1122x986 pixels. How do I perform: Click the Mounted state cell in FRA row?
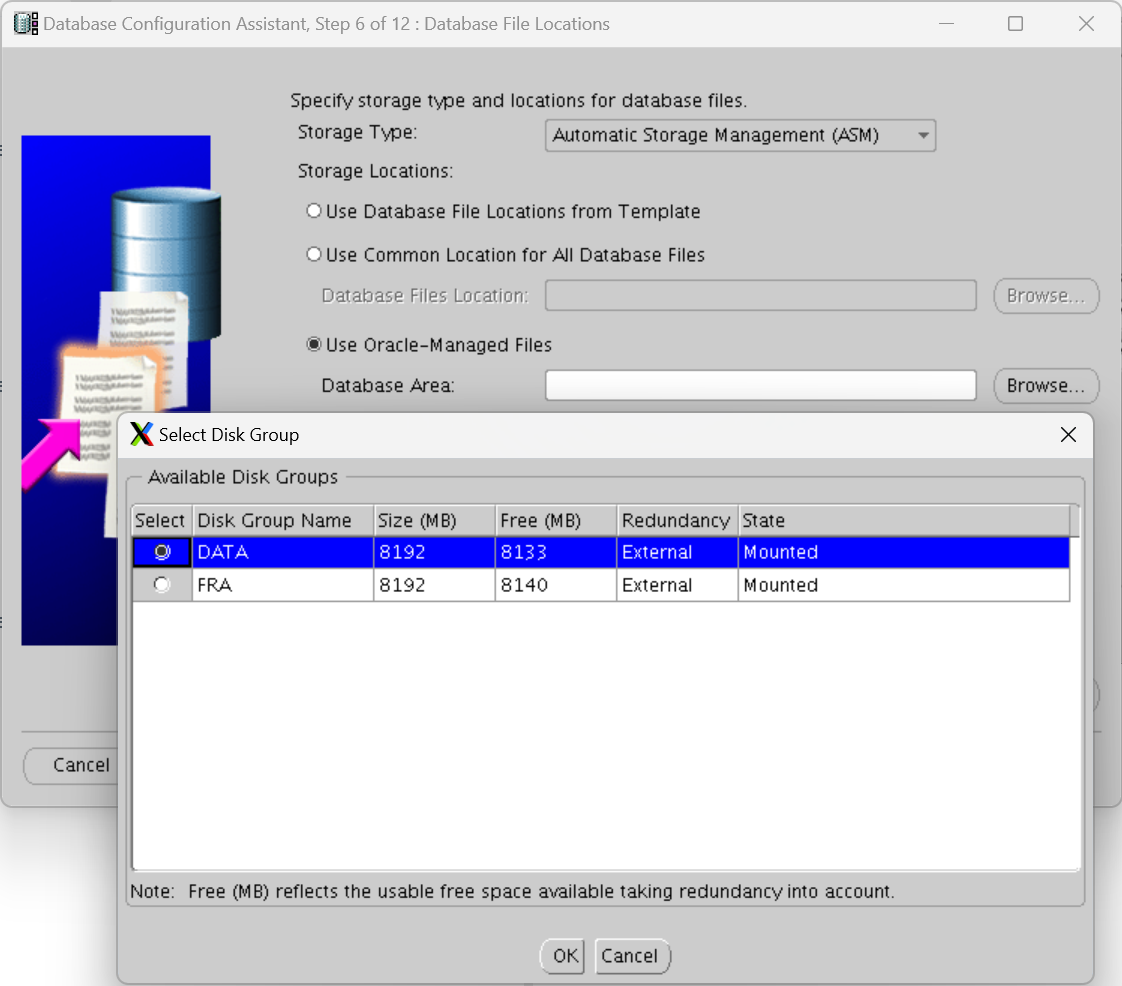(904, 585)
